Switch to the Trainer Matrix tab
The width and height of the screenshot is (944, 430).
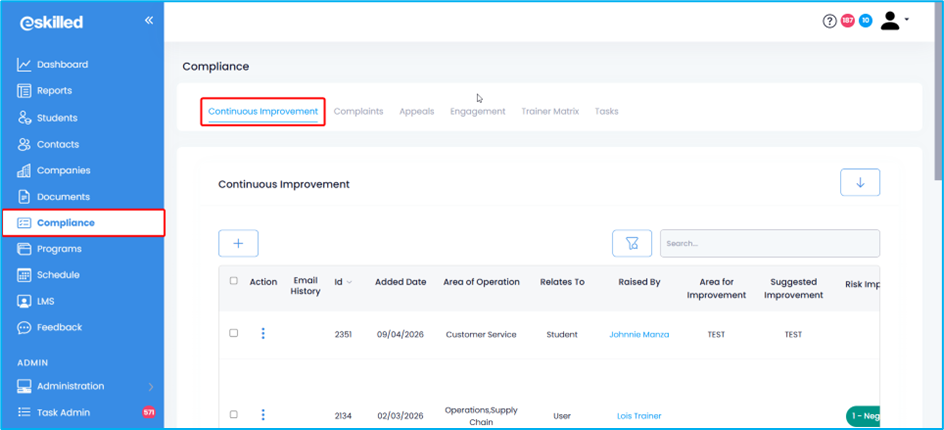tap(550, 111)
